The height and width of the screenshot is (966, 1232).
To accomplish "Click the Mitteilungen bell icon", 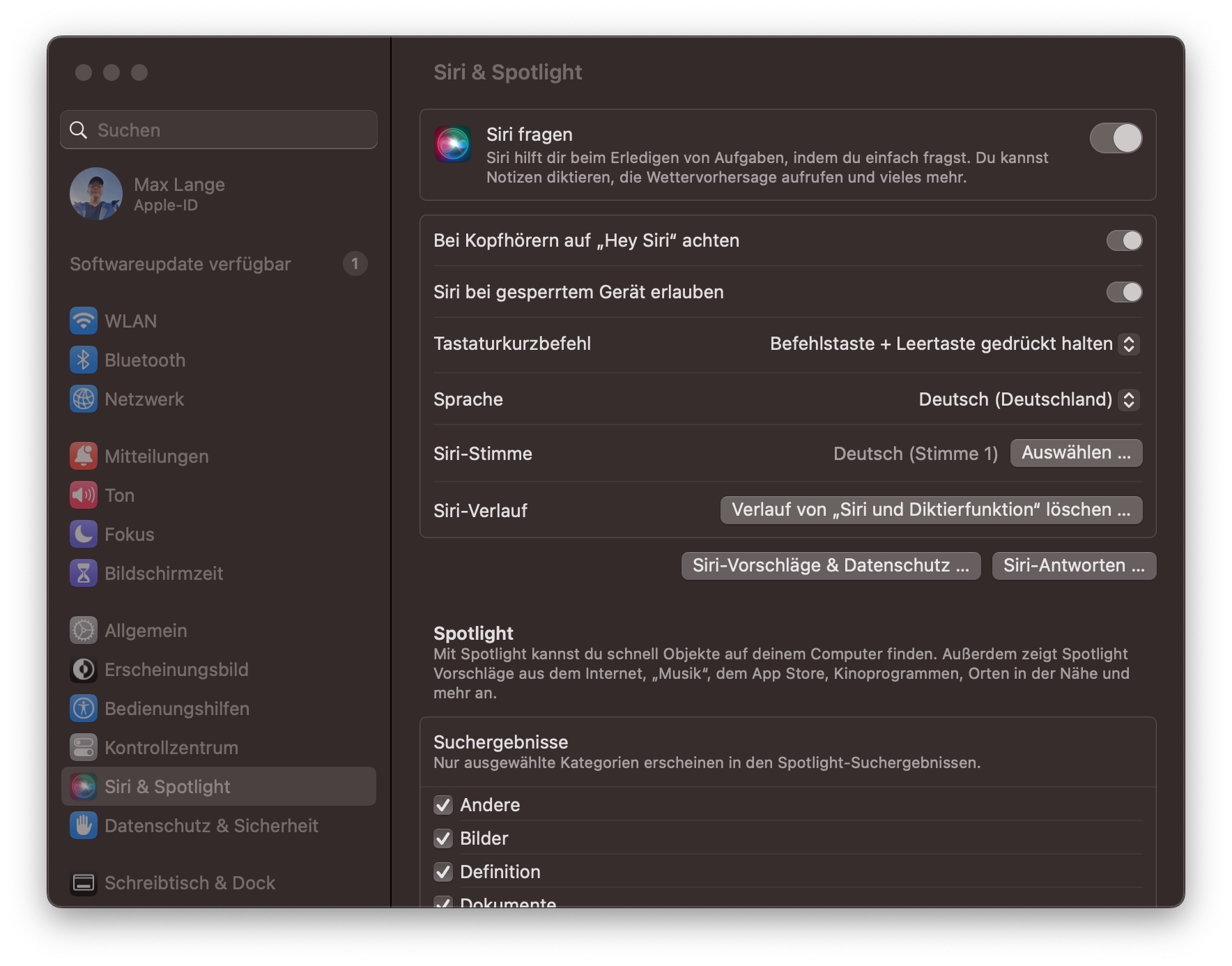I will point(84,457).
